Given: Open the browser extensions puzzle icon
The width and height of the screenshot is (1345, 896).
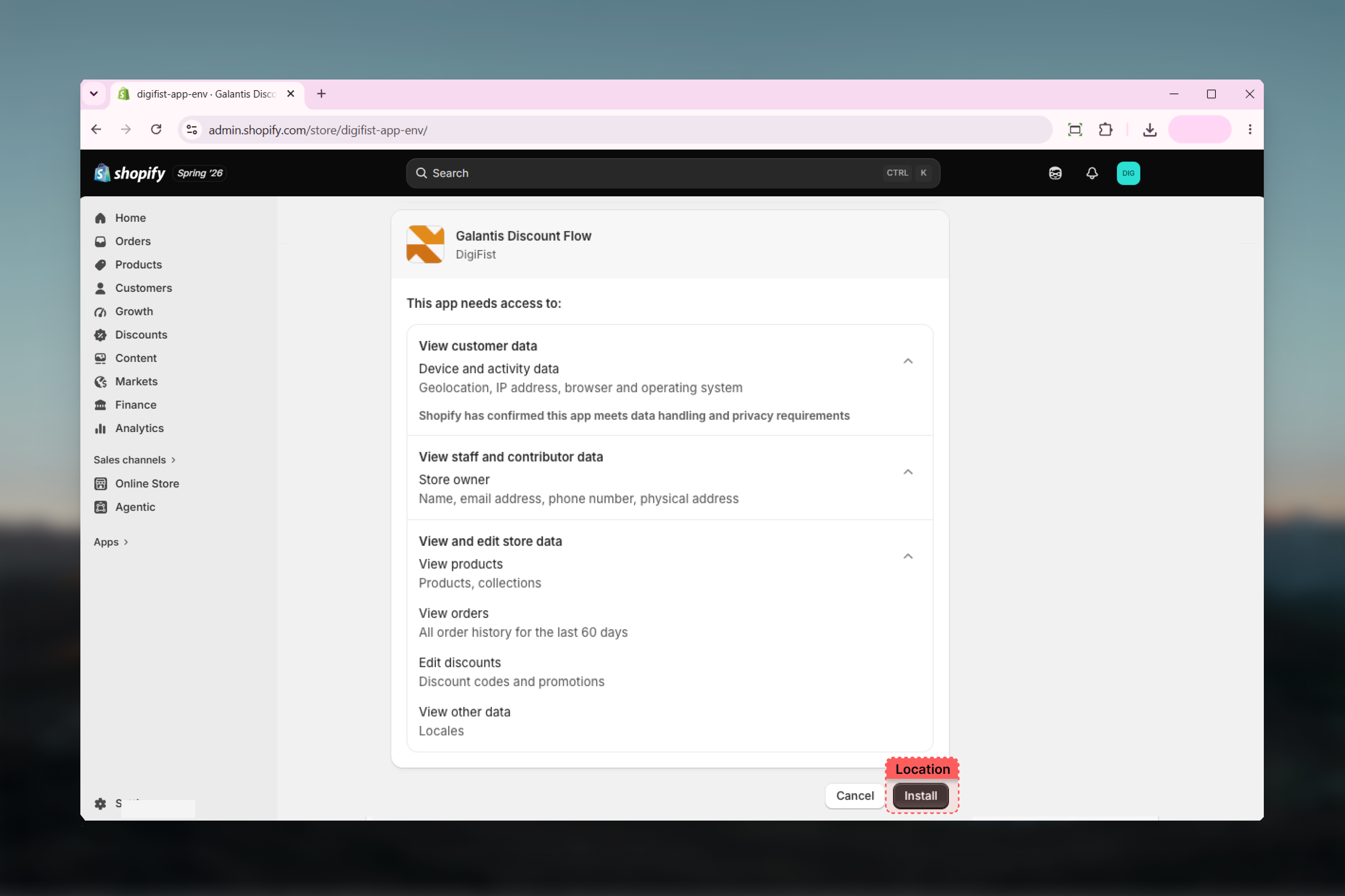Looking at the screenshot, I should point(1106,130).
